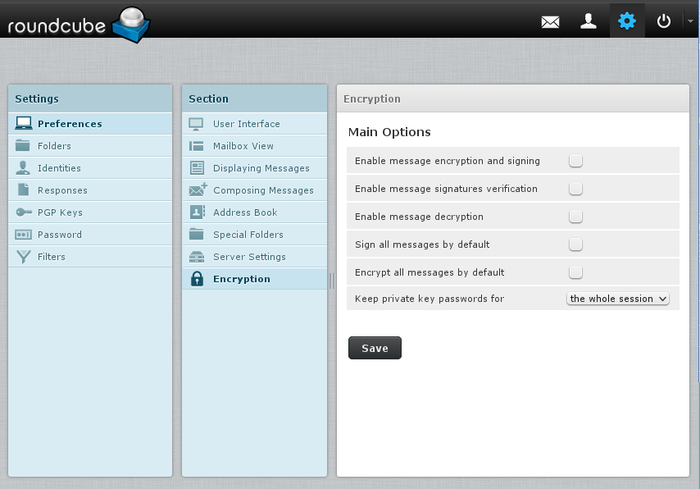The image size is (700, 489).
Task: Open PGP Keys settings
Action: coord(90,213)
